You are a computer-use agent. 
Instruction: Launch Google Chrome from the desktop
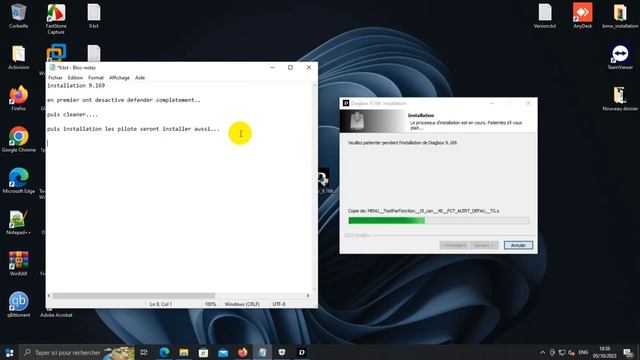coord(18,139)
